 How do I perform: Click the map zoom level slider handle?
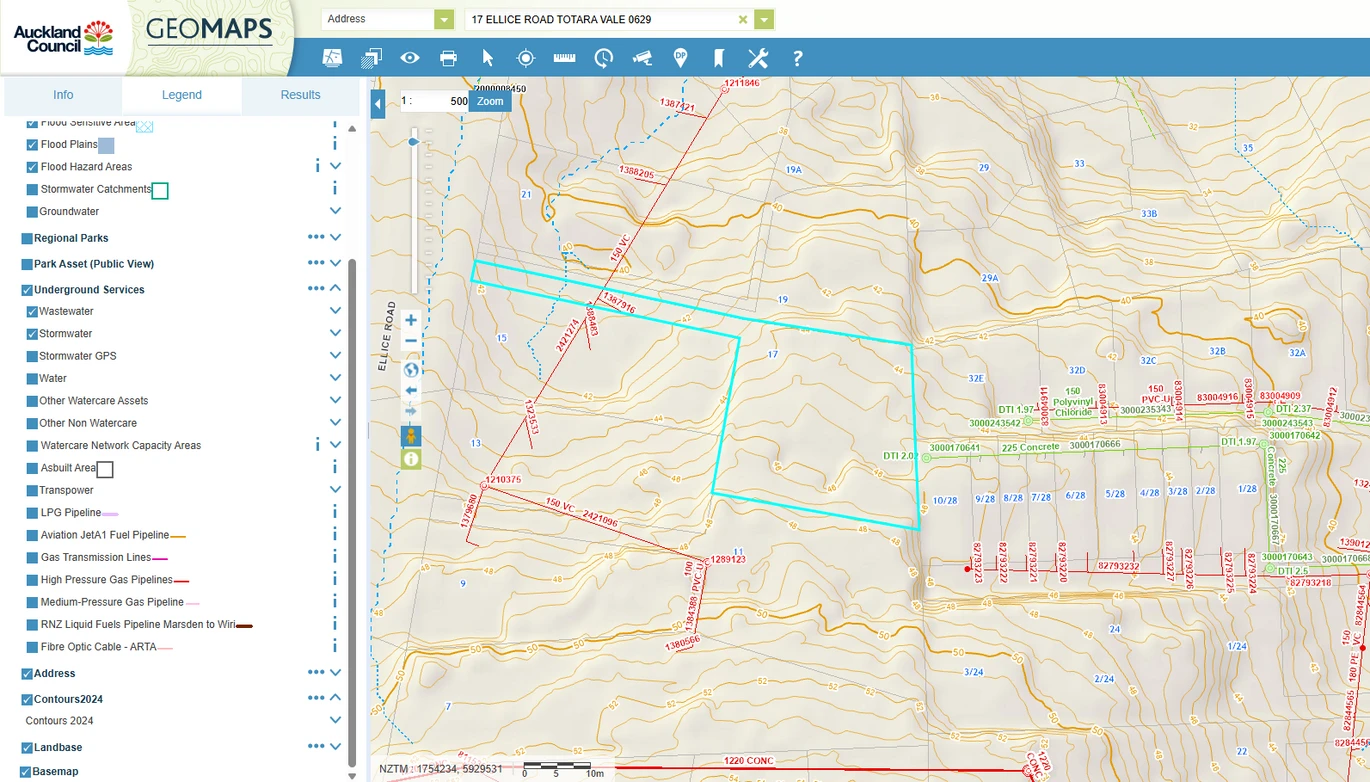point(412,143)
